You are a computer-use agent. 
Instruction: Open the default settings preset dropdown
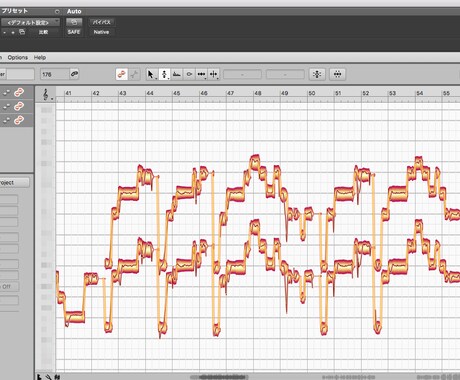(x=30, y=23)
